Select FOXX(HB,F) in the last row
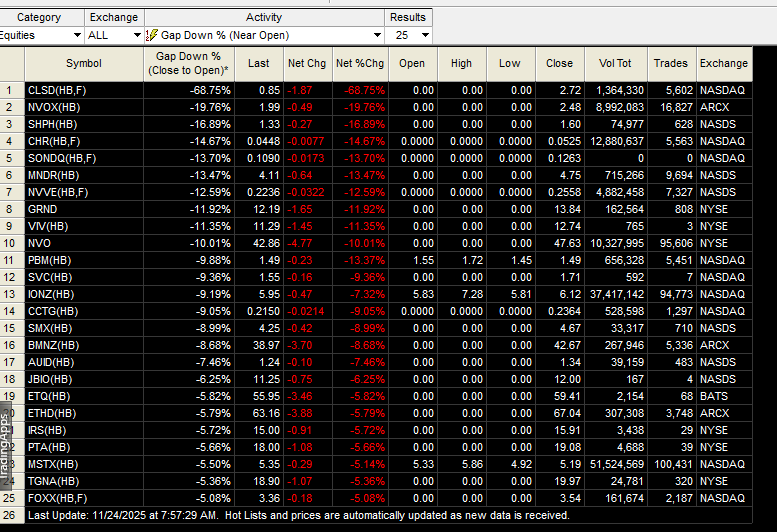The image size is (777, 532). click(84, 498)
